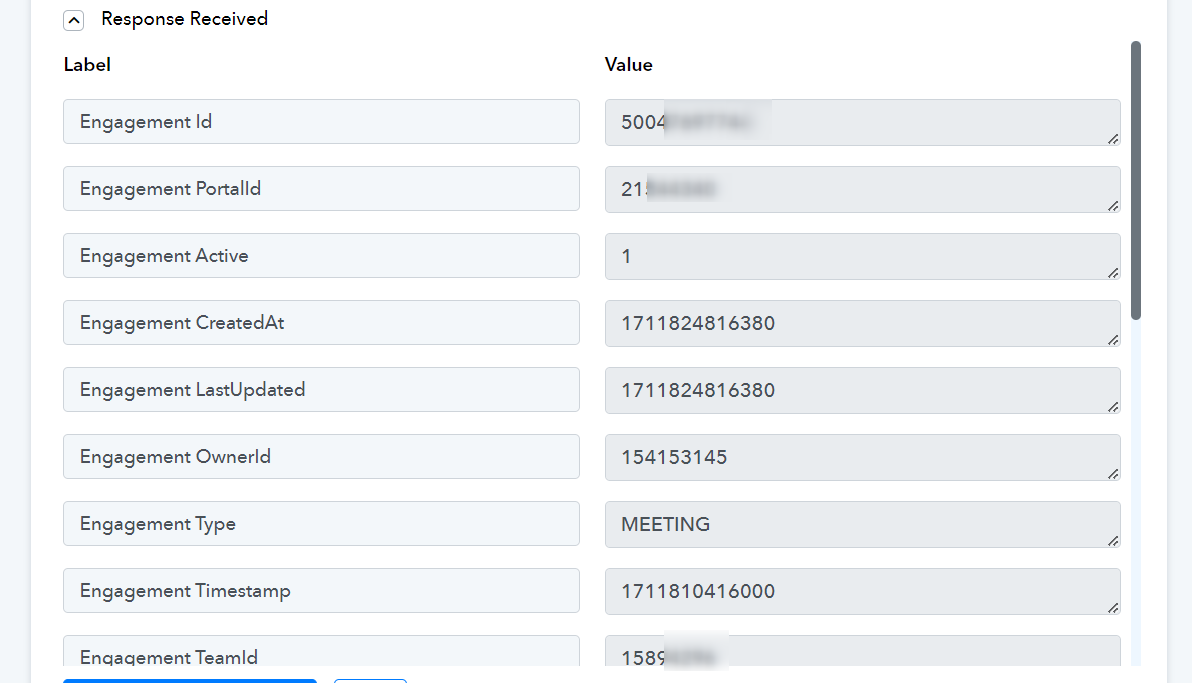Image resolution: width=1192 pixels, height=683 pixels.
Task: Click the Engagement Timestamp label field
Action: (x=322, y=590)
